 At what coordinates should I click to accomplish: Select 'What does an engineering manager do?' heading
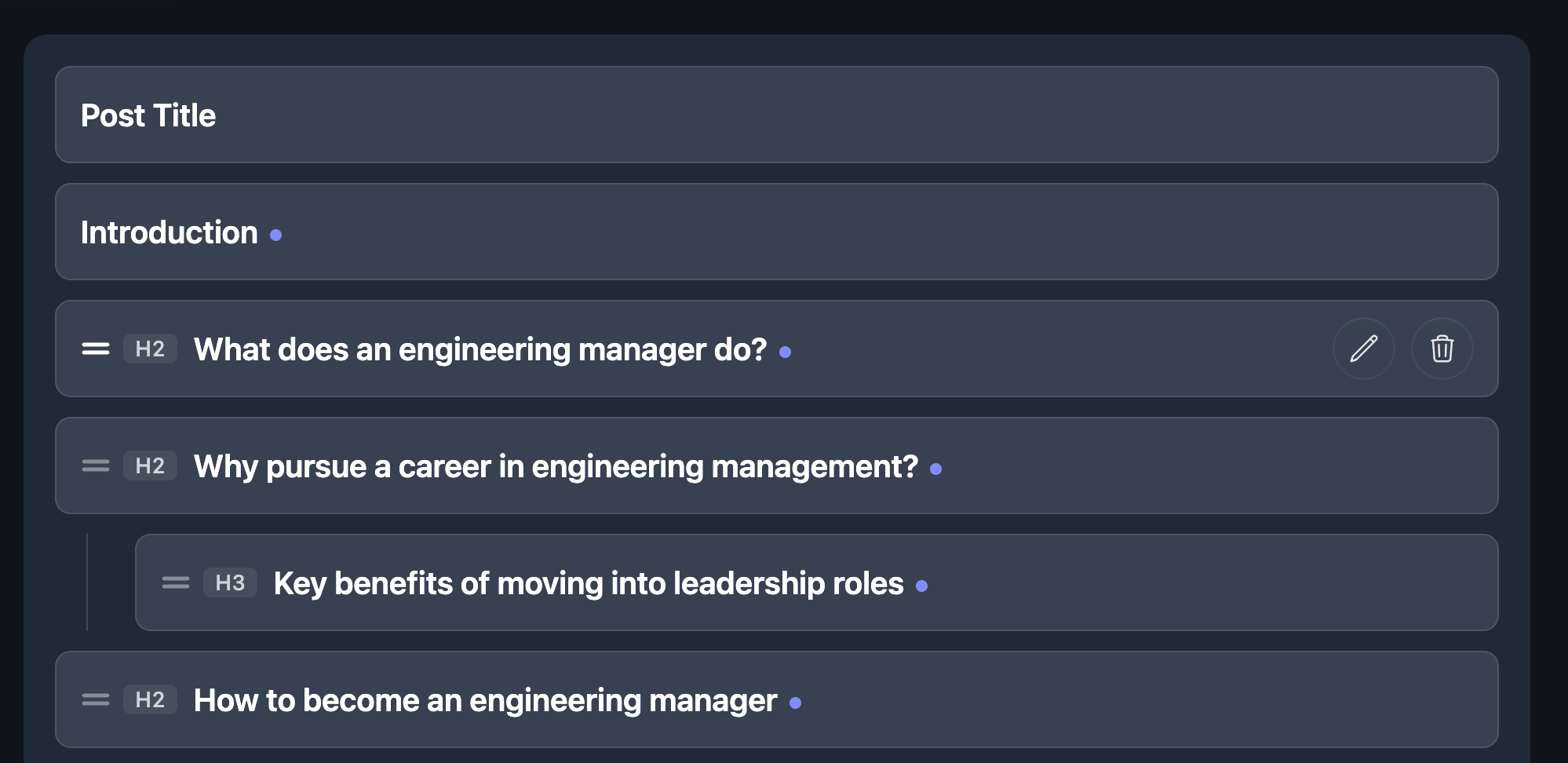click(x=480, y=349)
